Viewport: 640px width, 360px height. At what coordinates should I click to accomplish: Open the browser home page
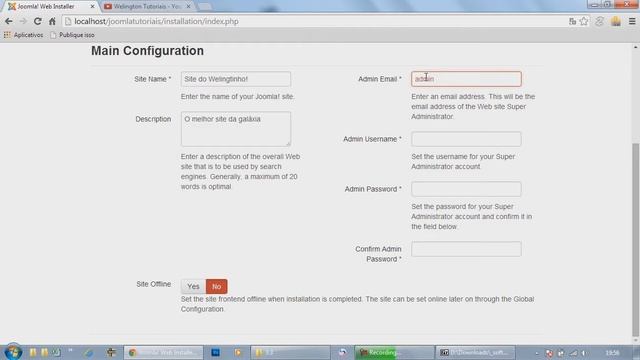click(52, 21)
